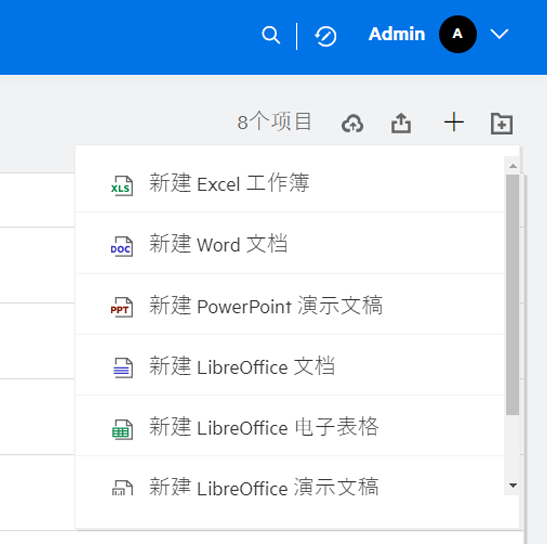Click the share upload arrow icon
The image size is (547, 544).
pyautogui.click(x=400, y=123)
